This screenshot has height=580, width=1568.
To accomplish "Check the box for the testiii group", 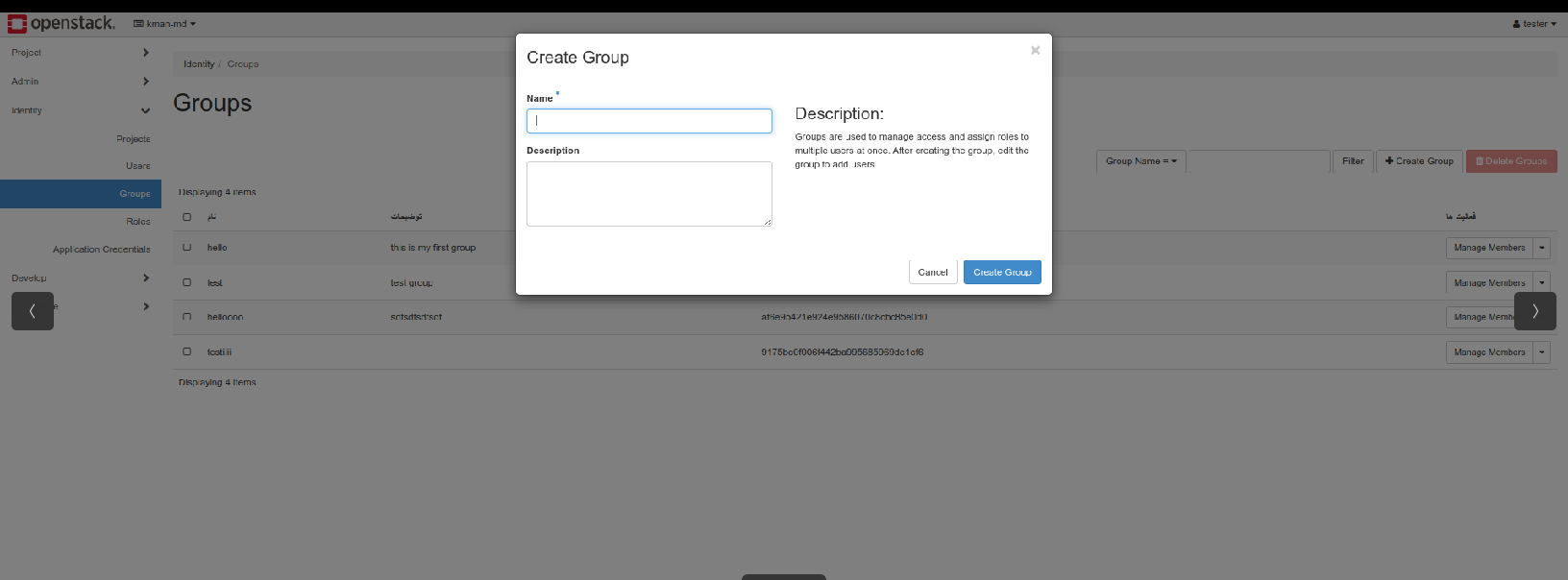I will pyautogui.click(x=186, y=352).
